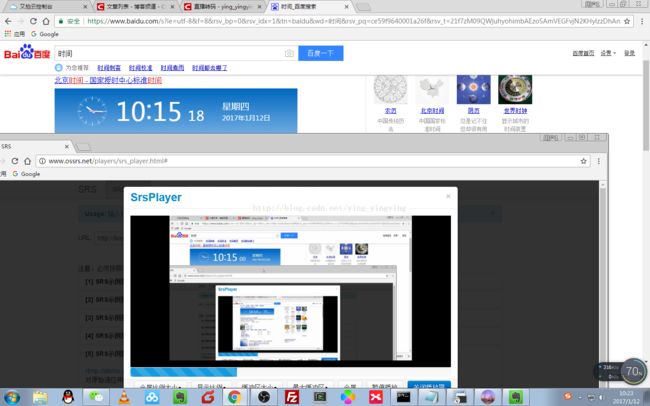Open Google bookmark in the Baidu window
The image size is (650, 406).
pyautogui.click(x=44, y=34)
